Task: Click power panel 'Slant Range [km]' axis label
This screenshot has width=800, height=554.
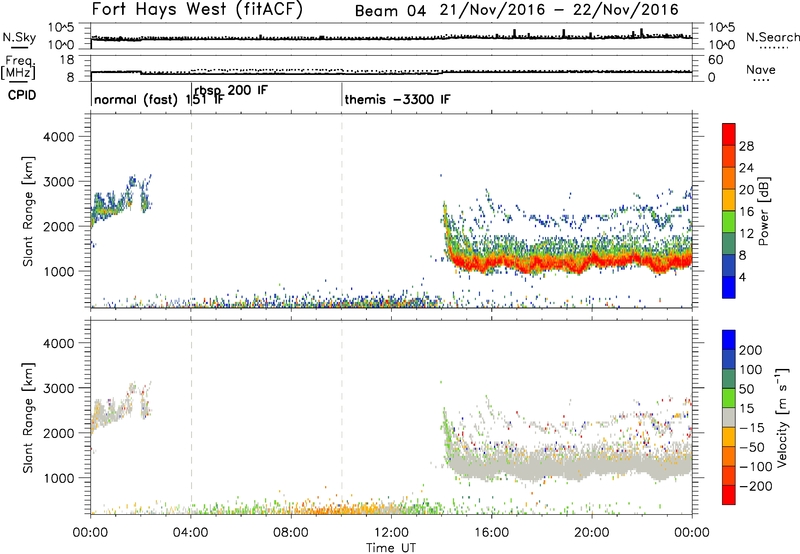Action: (28, 211)
